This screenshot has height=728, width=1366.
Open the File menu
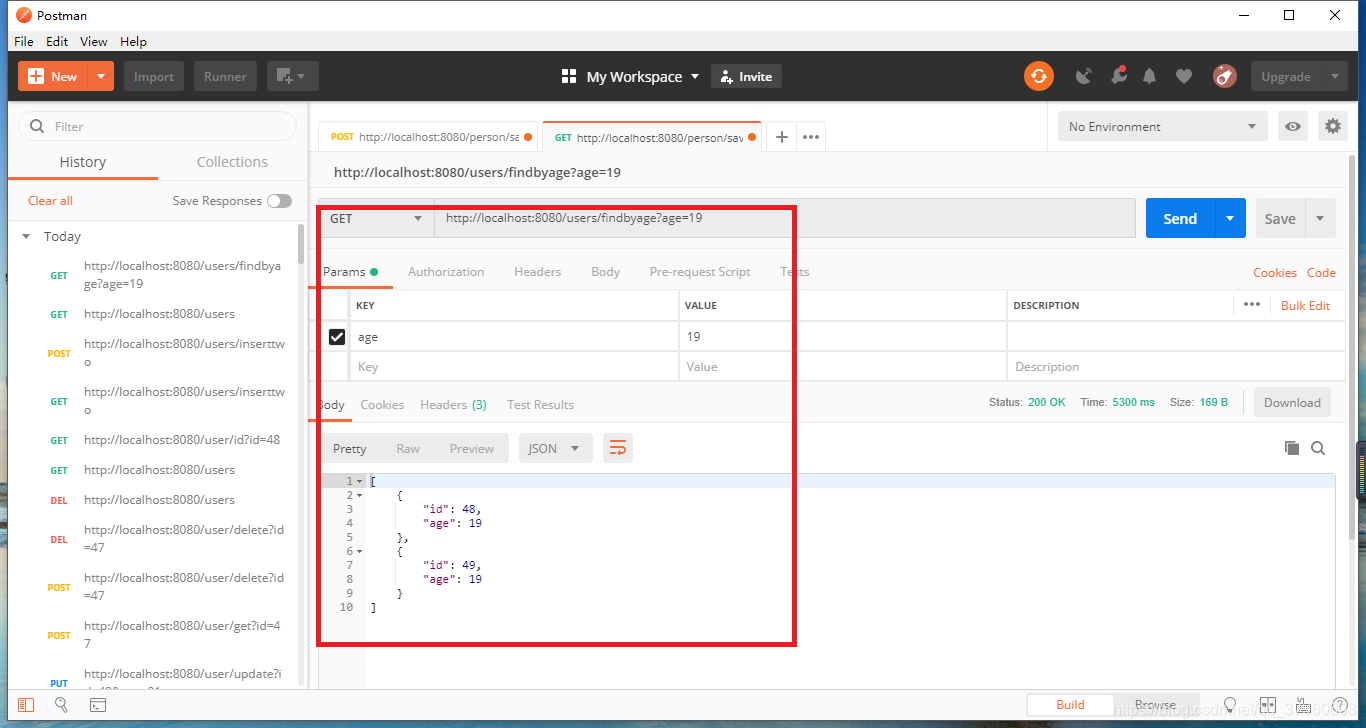click(x=24, y=41)
